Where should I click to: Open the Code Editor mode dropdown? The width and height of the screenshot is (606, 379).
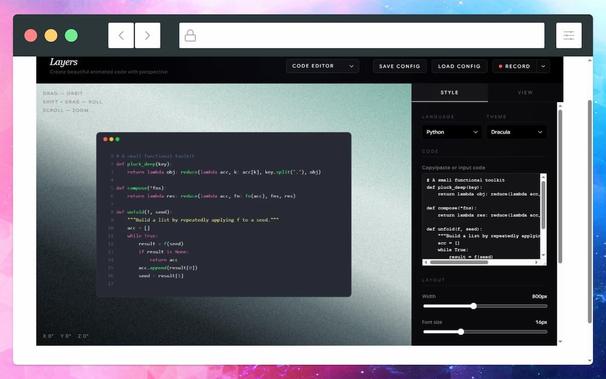(323, 66)
